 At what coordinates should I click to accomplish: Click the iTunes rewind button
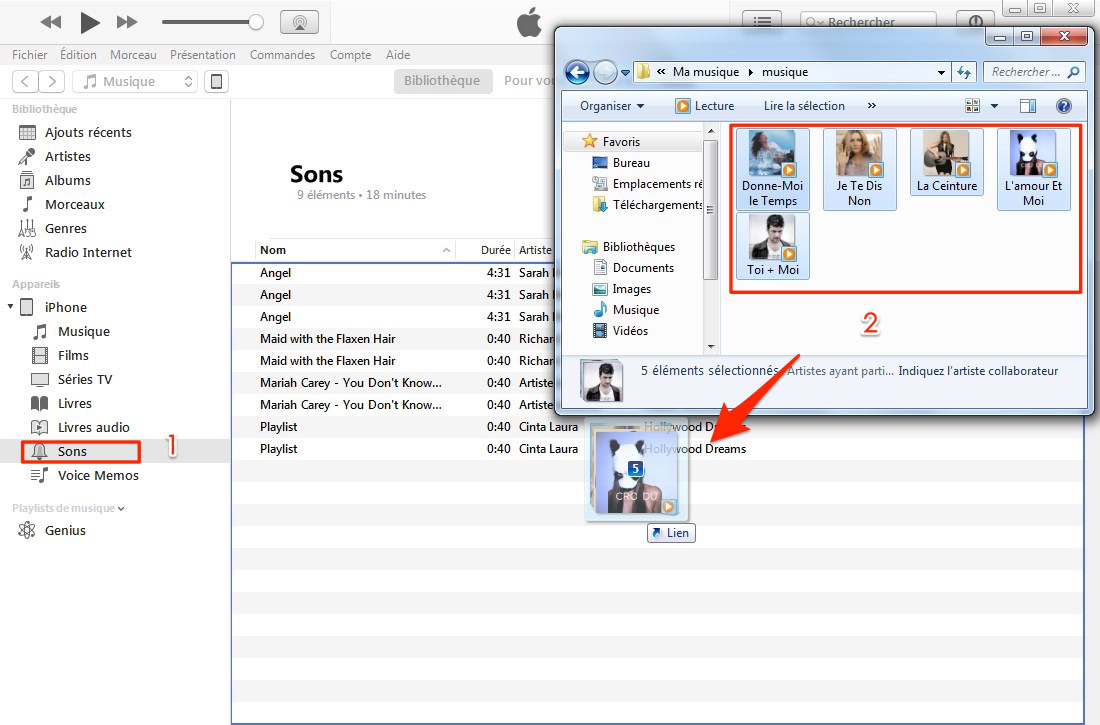click(x=51, y=22)
